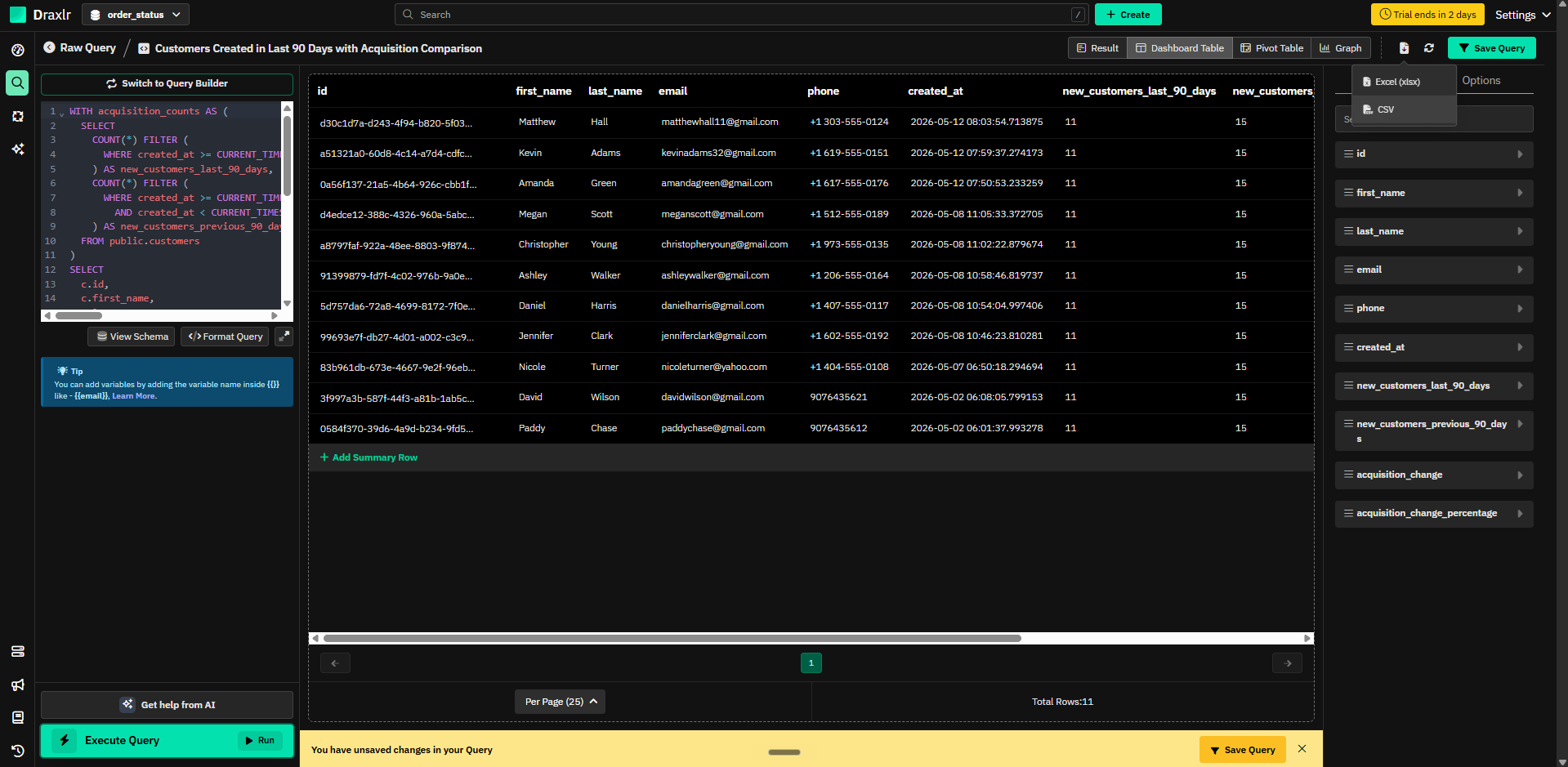Expand new_customers_previous_90_days column options

[x=1520, y=424]
